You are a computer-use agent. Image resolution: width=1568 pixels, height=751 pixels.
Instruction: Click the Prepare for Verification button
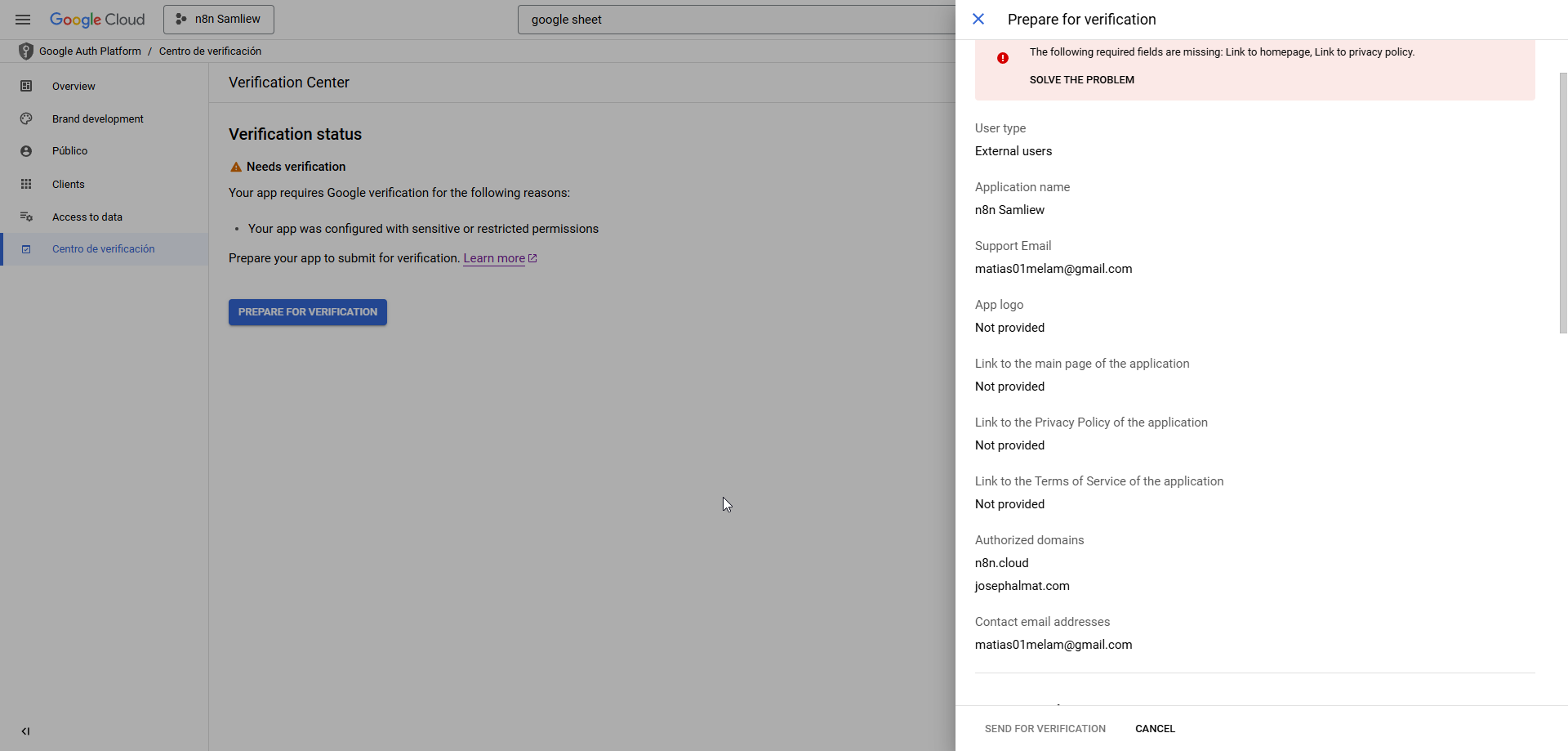pyautogui.click(x=308, y=312)
